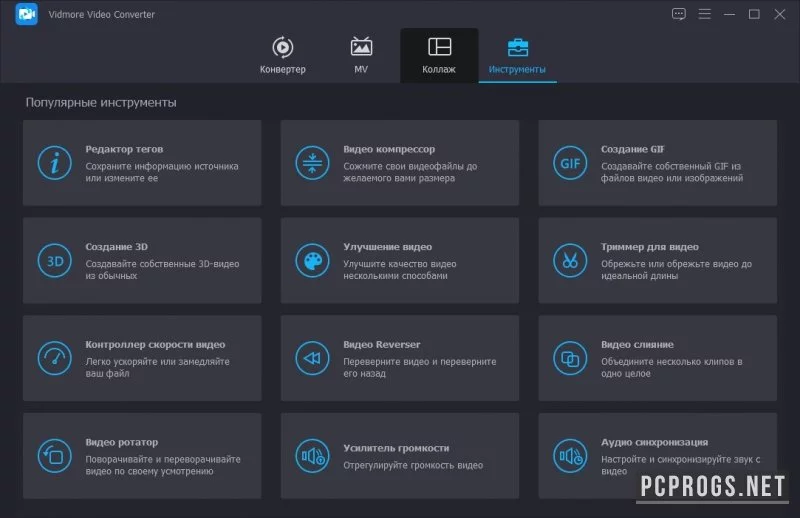Open the Редактор тегов tool title
Screen dimensions: 800x518
(124, 149)
